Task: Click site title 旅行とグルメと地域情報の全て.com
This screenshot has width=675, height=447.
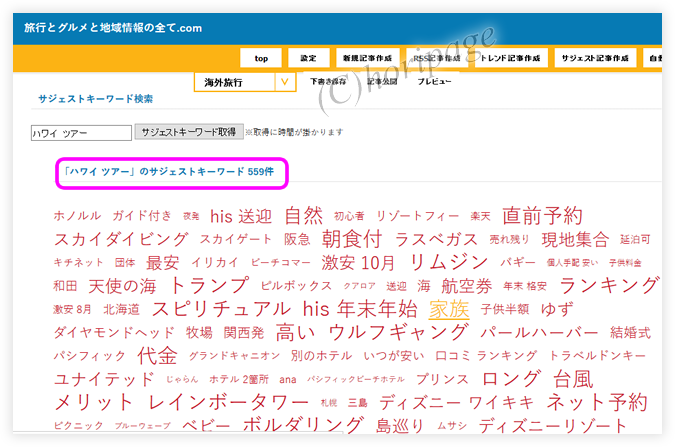Action: coord(113,28)
